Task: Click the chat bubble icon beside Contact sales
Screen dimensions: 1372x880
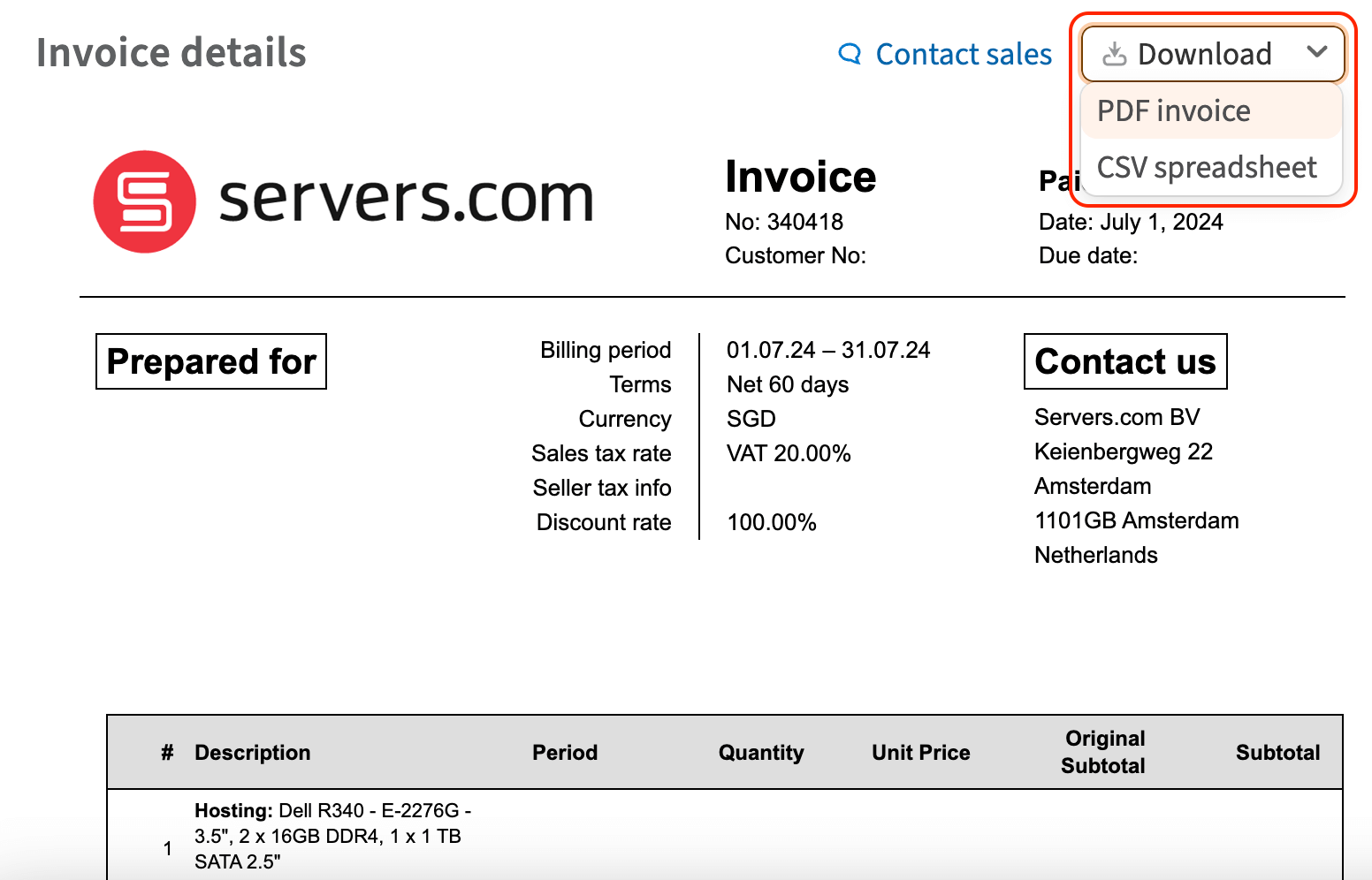Action: point(850,54)
